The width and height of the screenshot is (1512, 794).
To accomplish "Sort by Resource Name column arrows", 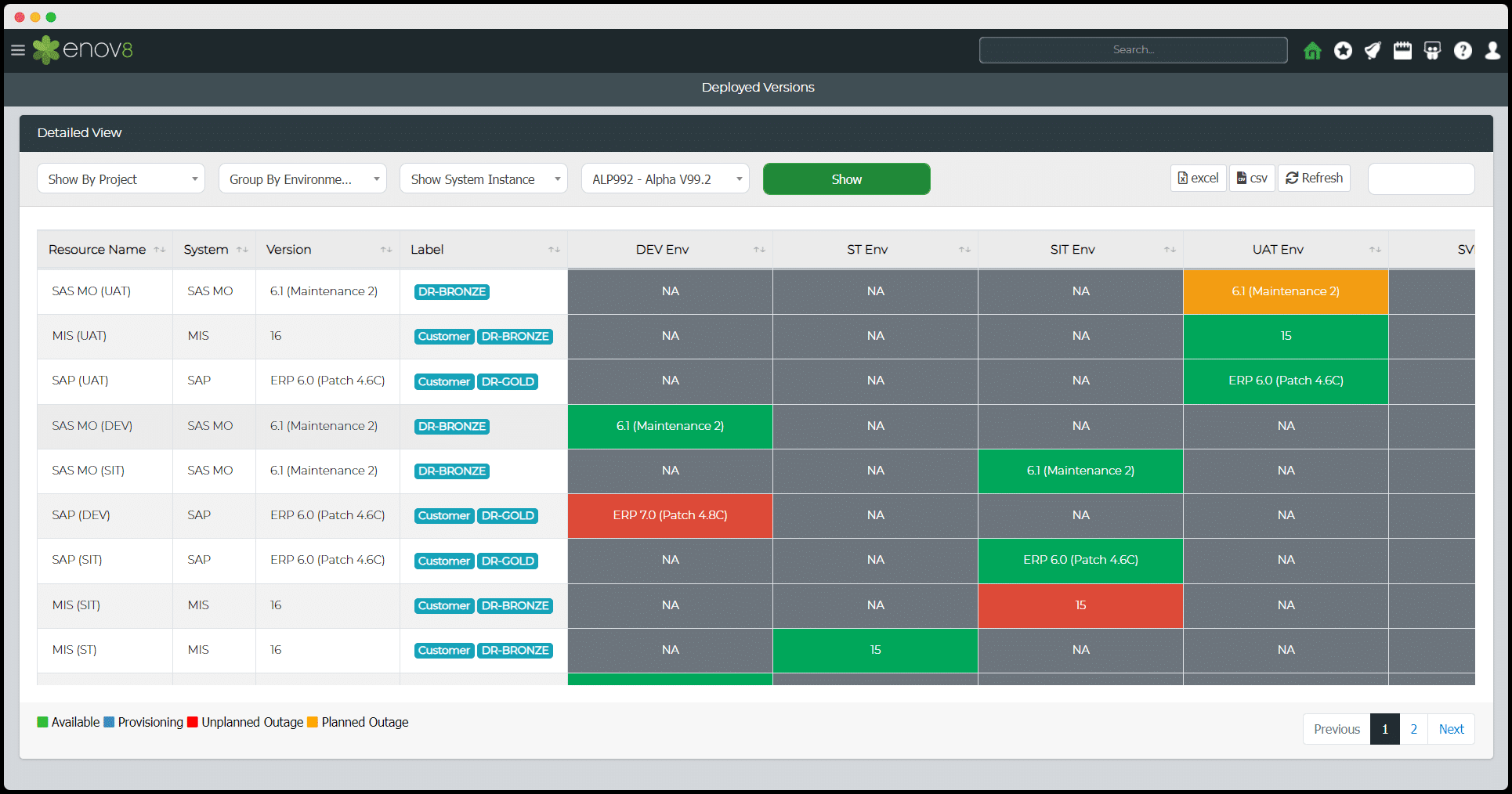I will click(160, 250).
